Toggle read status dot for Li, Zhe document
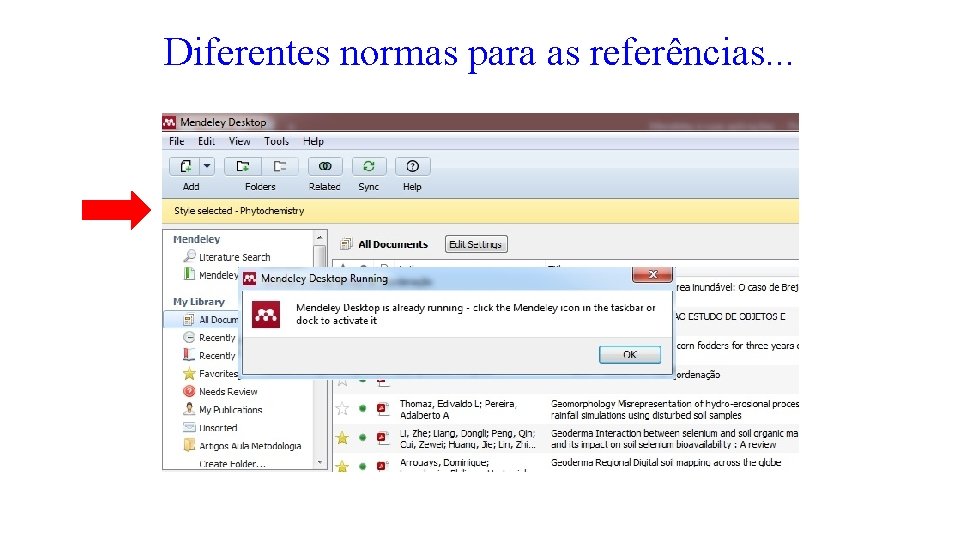Screen dimensions: 960x540 (362, 437)
